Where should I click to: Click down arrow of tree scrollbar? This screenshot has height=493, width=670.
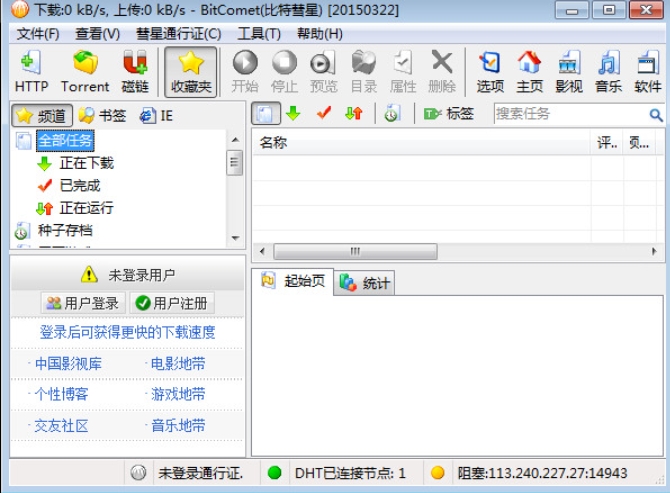(x=235, y=238)
